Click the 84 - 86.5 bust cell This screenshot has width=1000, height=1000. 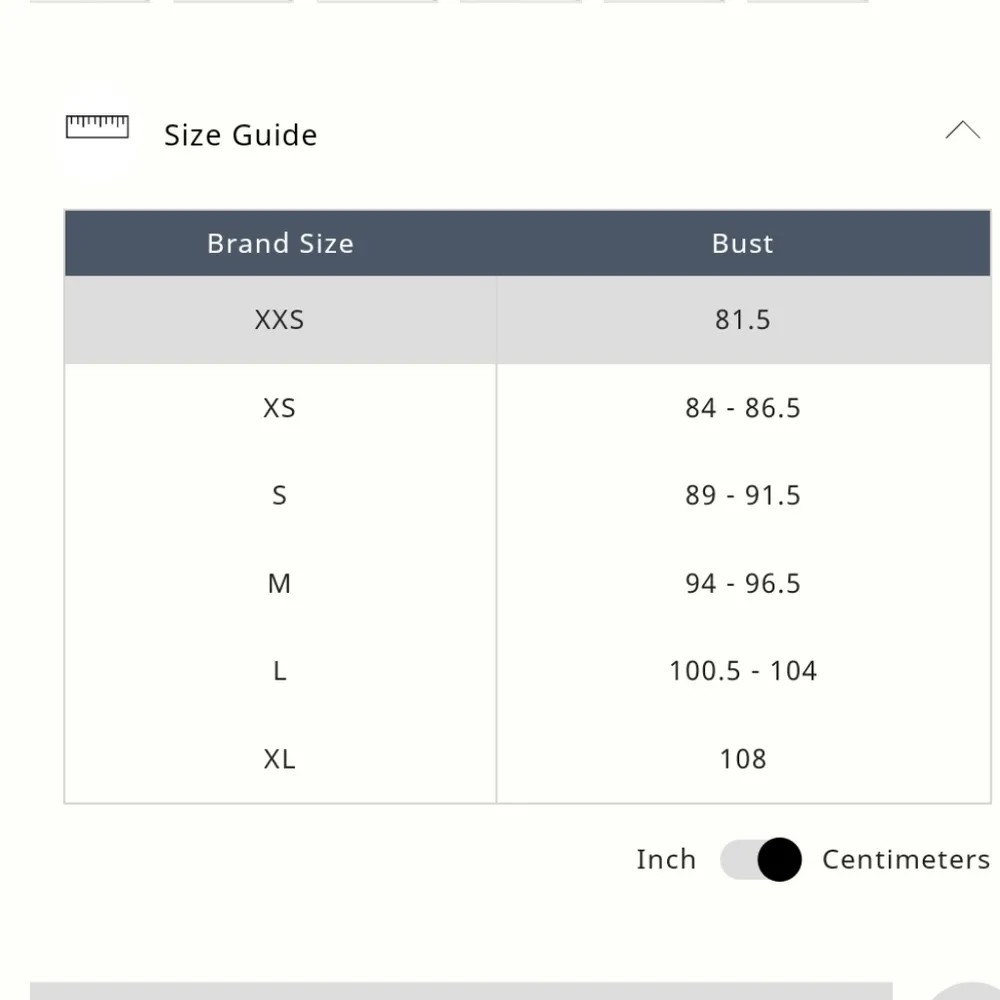[743, 408]
